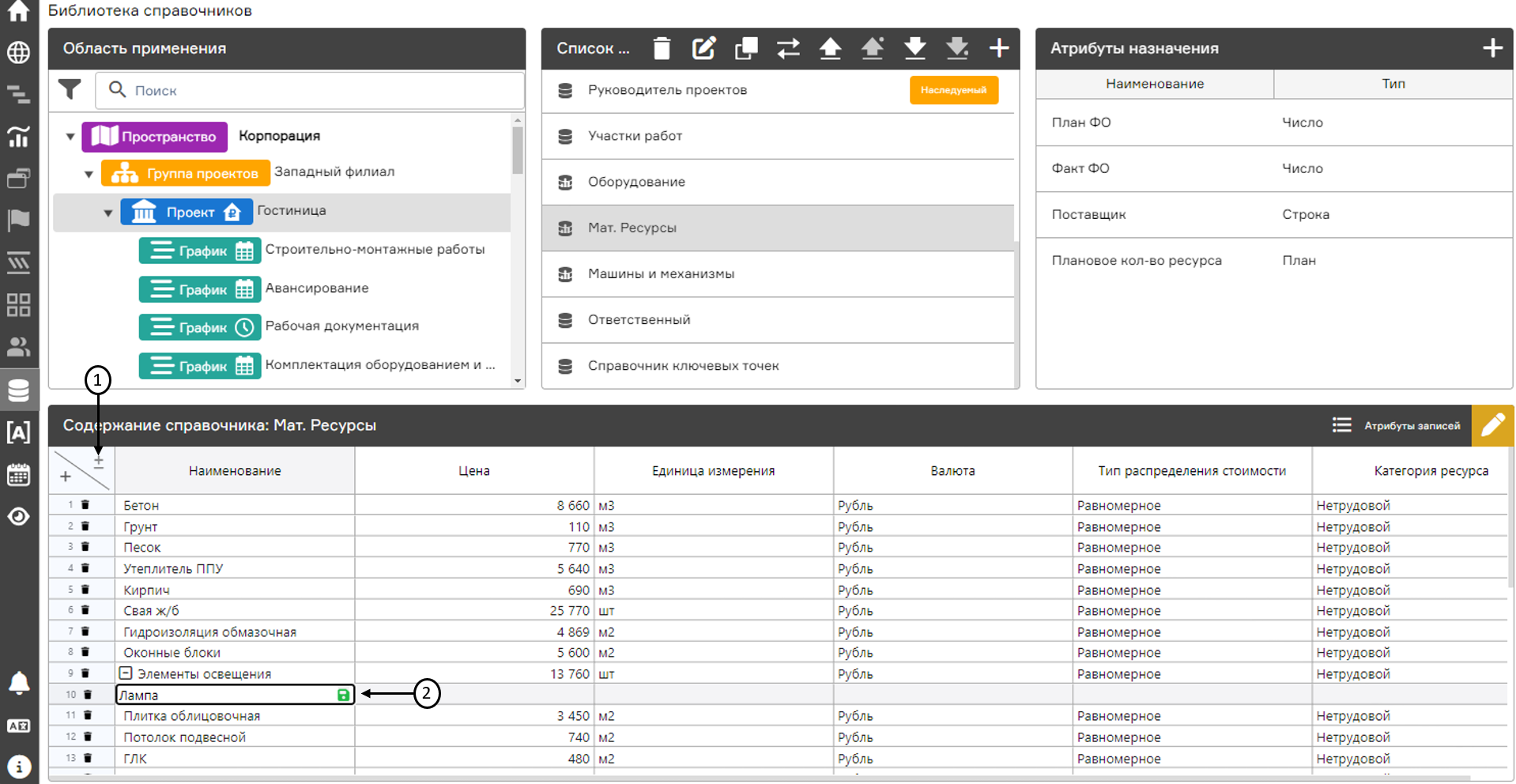1516x784 pixels.
Task: Open the dashboard grid icon in the sidebar
Action: pyautogui.click(x=18, y=304)
